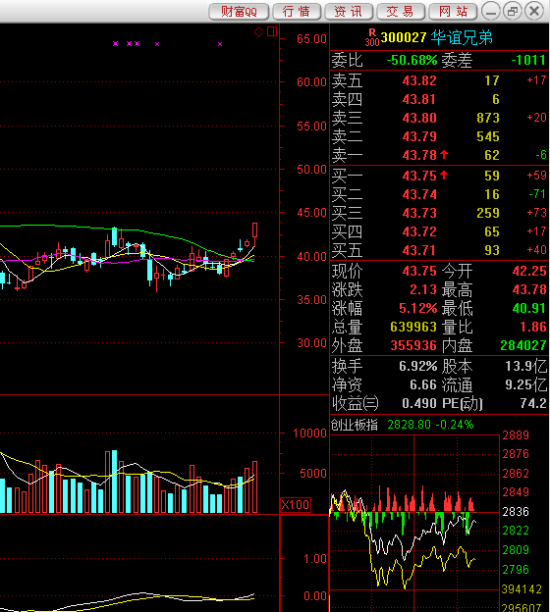Restore the window using the round restore button
This screenshot has width=550, height=612.
pos(512,11)
